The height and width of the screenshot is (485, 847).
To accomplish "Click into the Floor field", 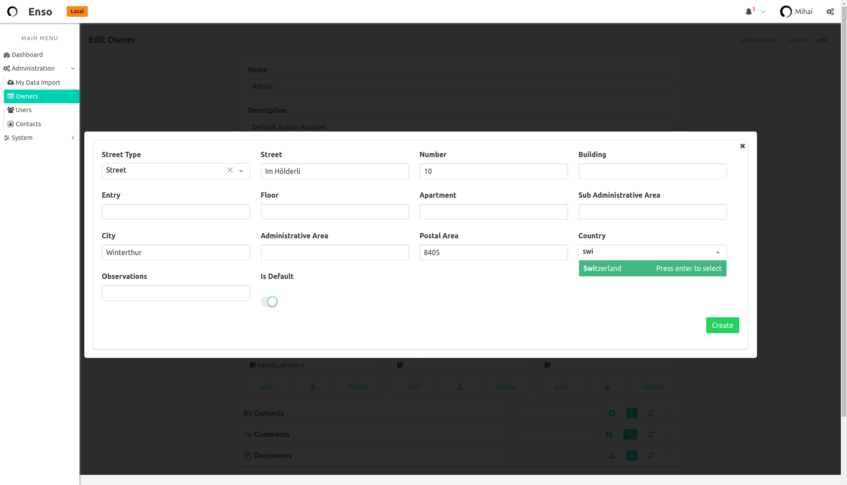I will 334,212.
